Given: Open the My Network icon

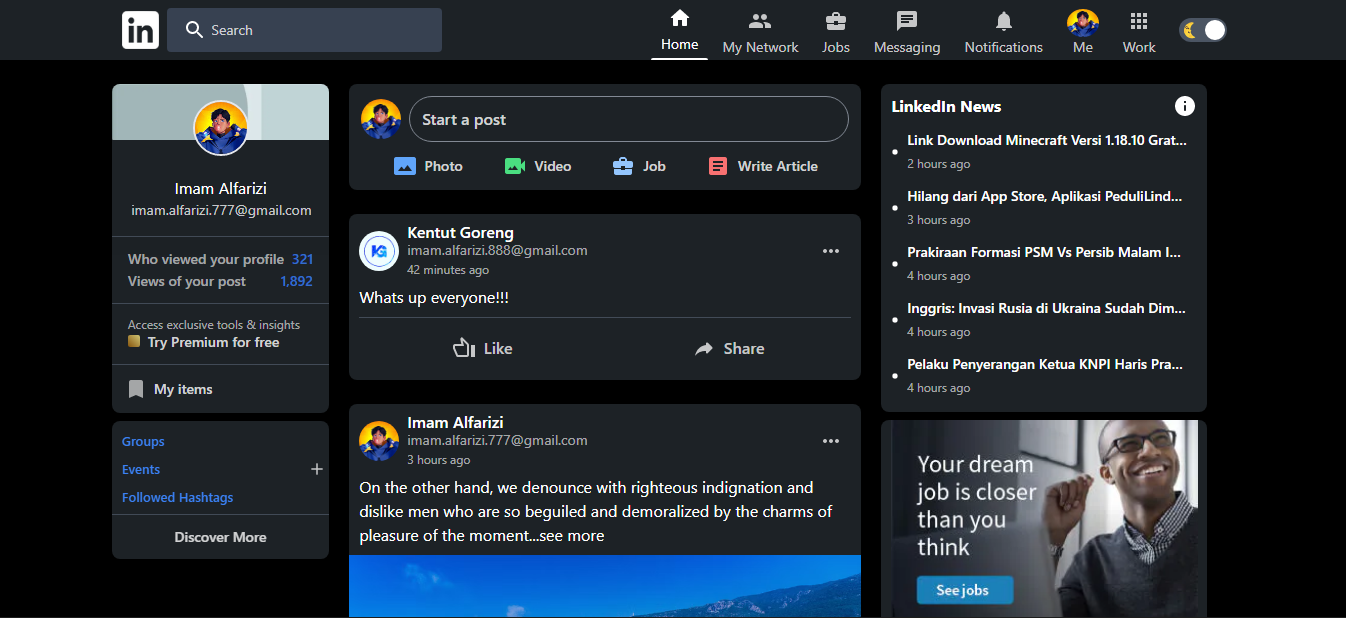Looking at the screenshot, I should pos(759,30).
